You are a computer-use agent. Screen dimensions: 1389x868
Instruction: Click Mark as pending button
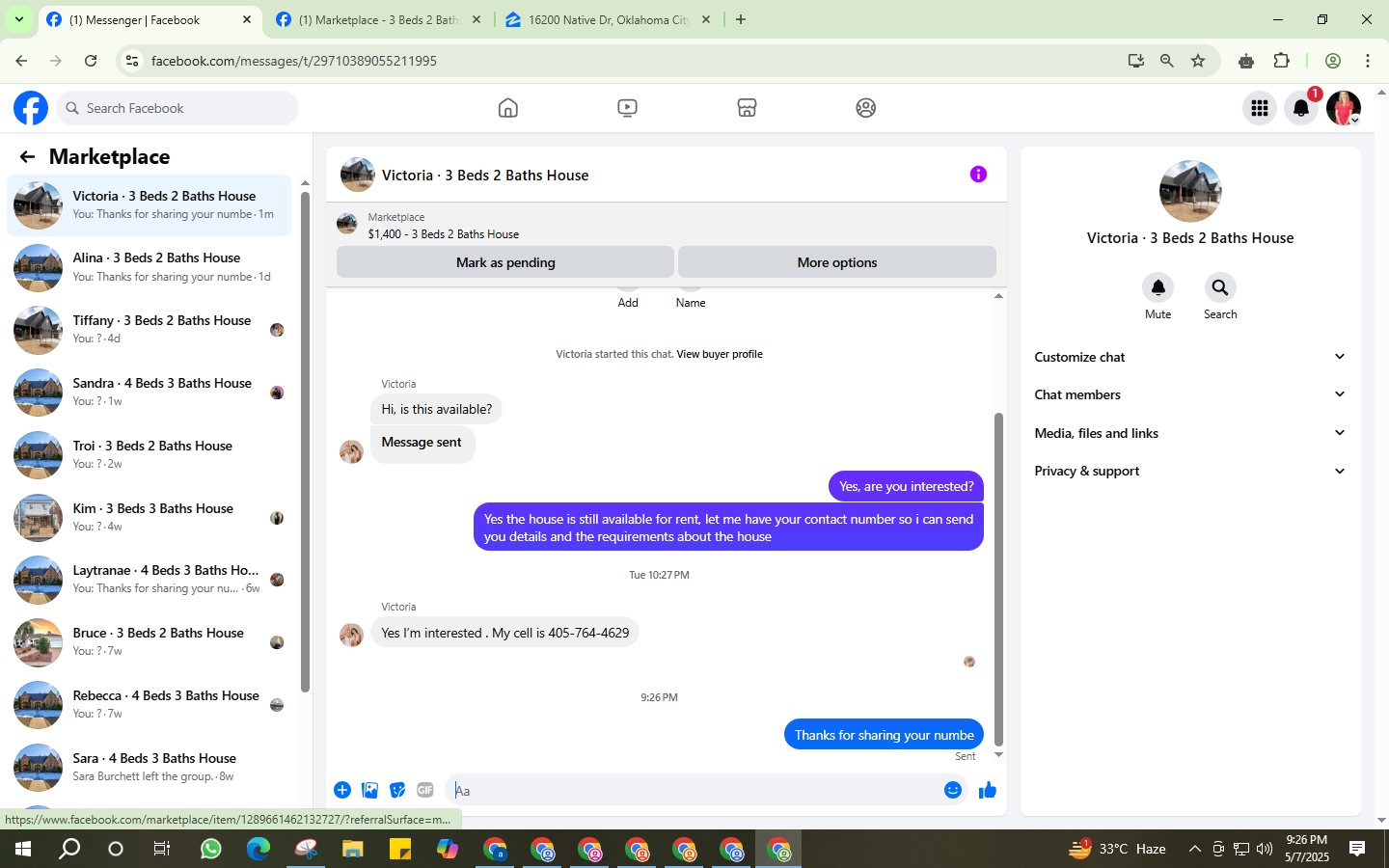point(505,262)
